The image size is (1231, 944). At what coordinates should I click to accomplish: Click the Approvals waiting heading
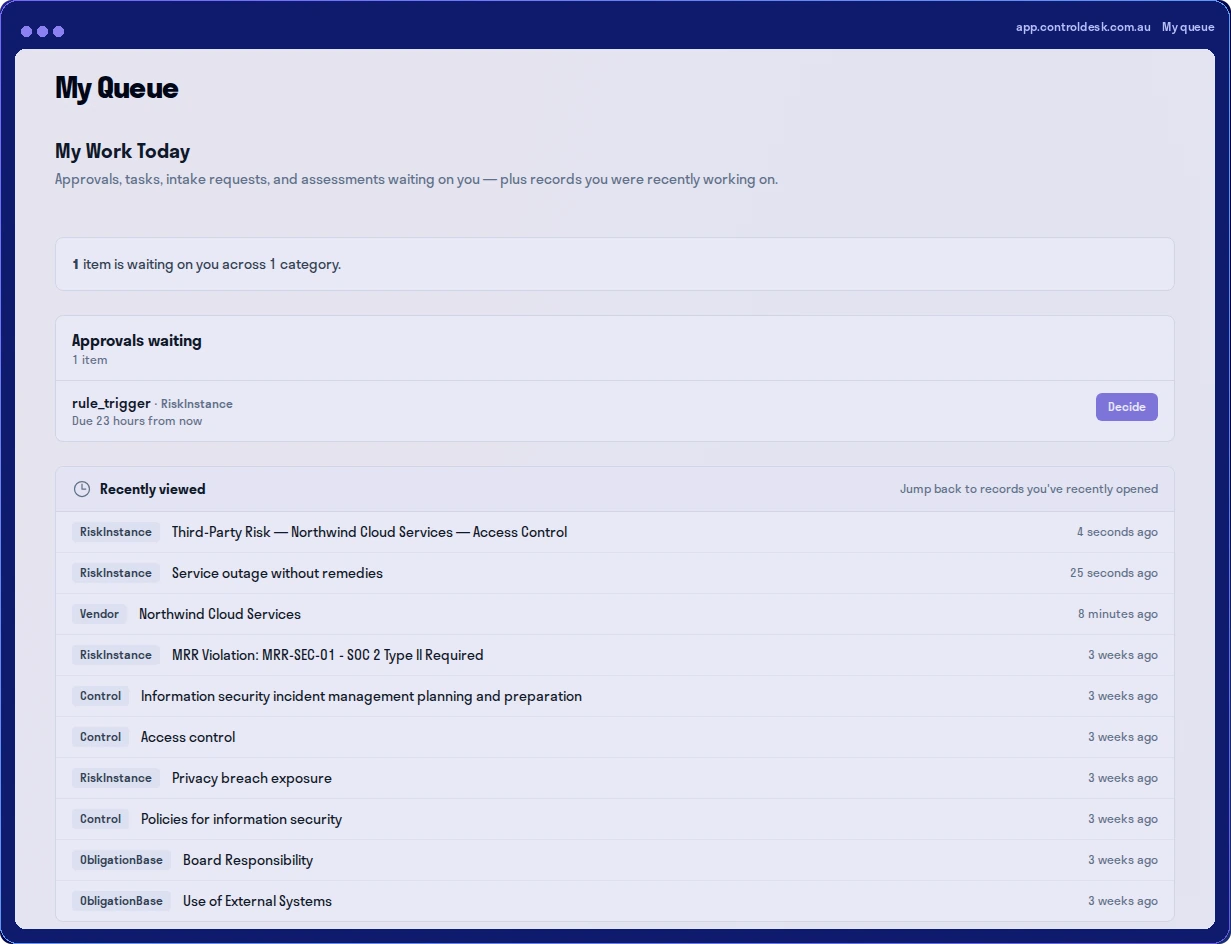137,340
